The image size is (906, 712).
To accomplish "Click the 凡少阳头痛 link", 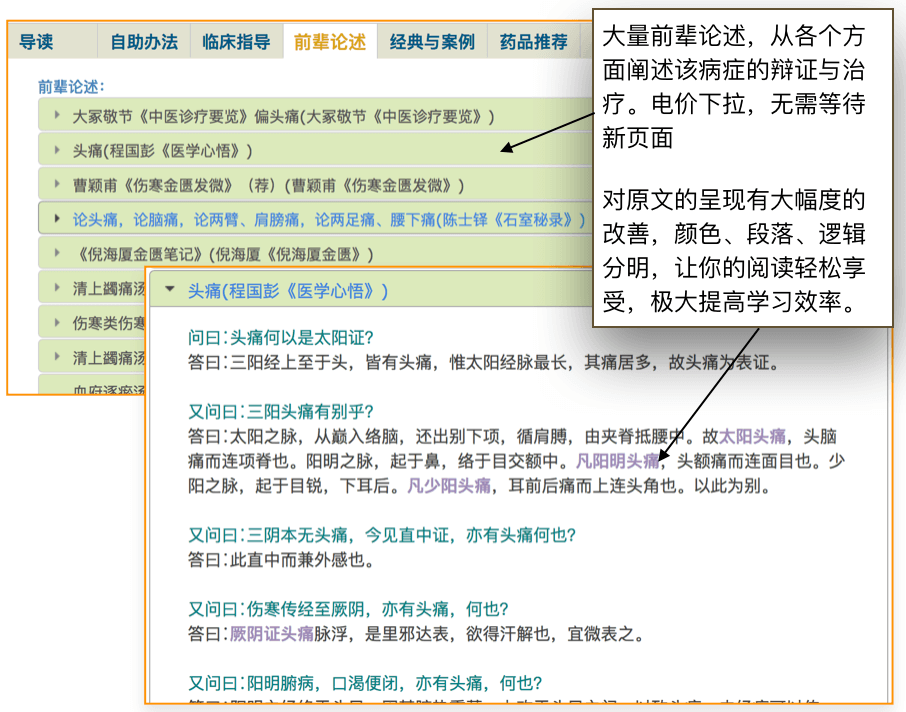I will (x=449, y=486).
